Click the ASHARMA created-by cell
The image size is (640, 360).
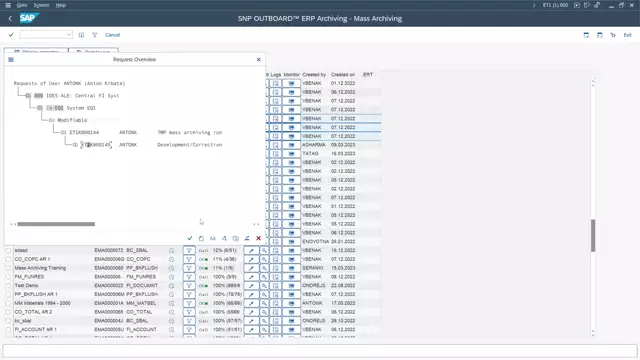click(313, 145)
